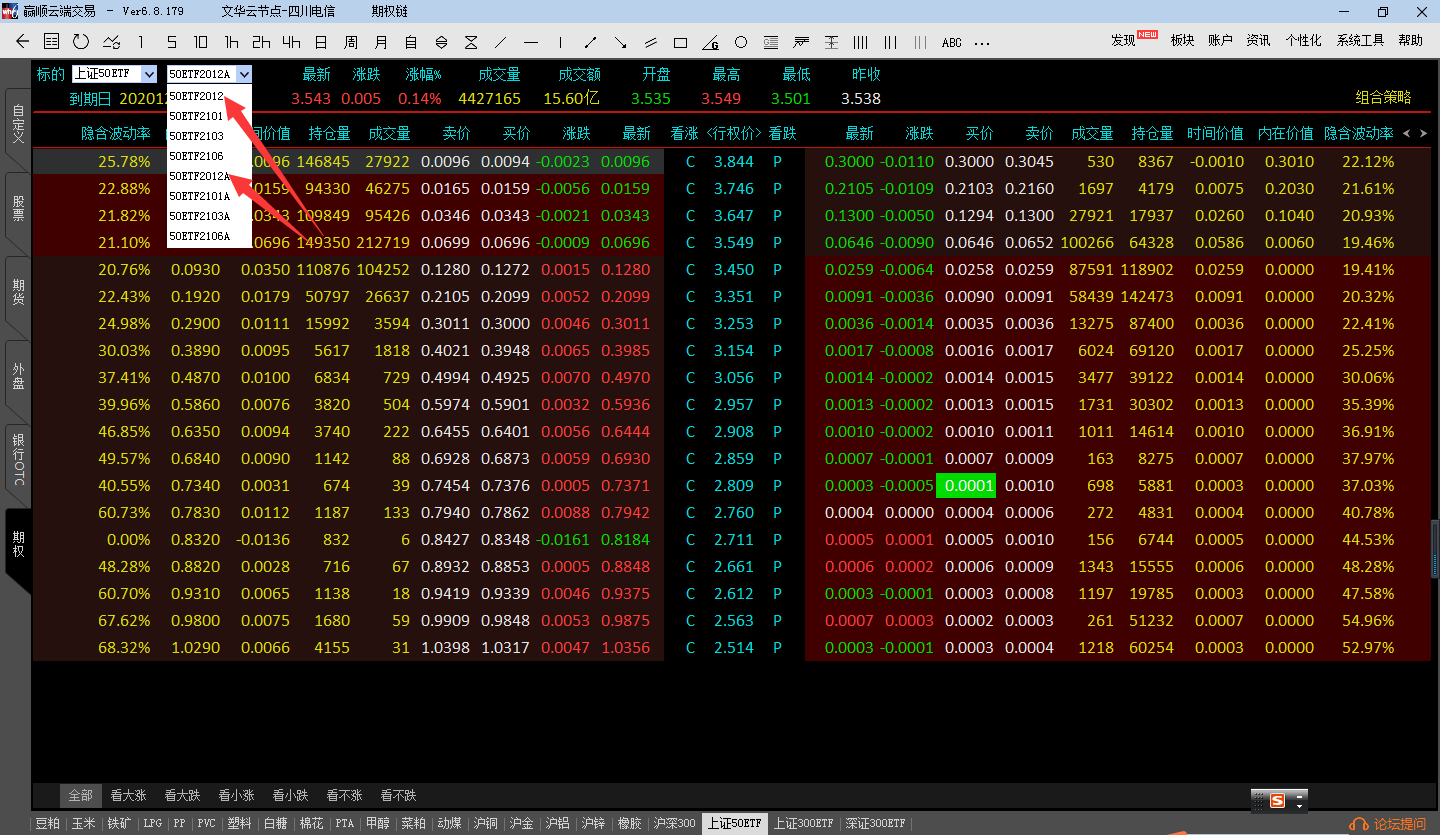Select the arrow line drawing tool
1440x835 pixels.
tap(590, 42)
